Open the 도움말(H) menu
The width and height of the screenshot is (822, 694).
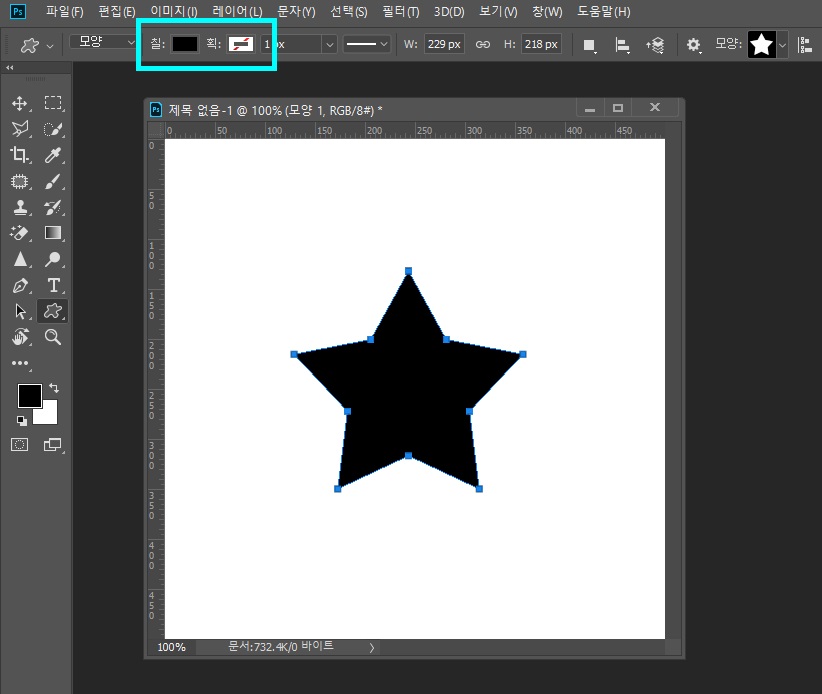tap(603, 12)
